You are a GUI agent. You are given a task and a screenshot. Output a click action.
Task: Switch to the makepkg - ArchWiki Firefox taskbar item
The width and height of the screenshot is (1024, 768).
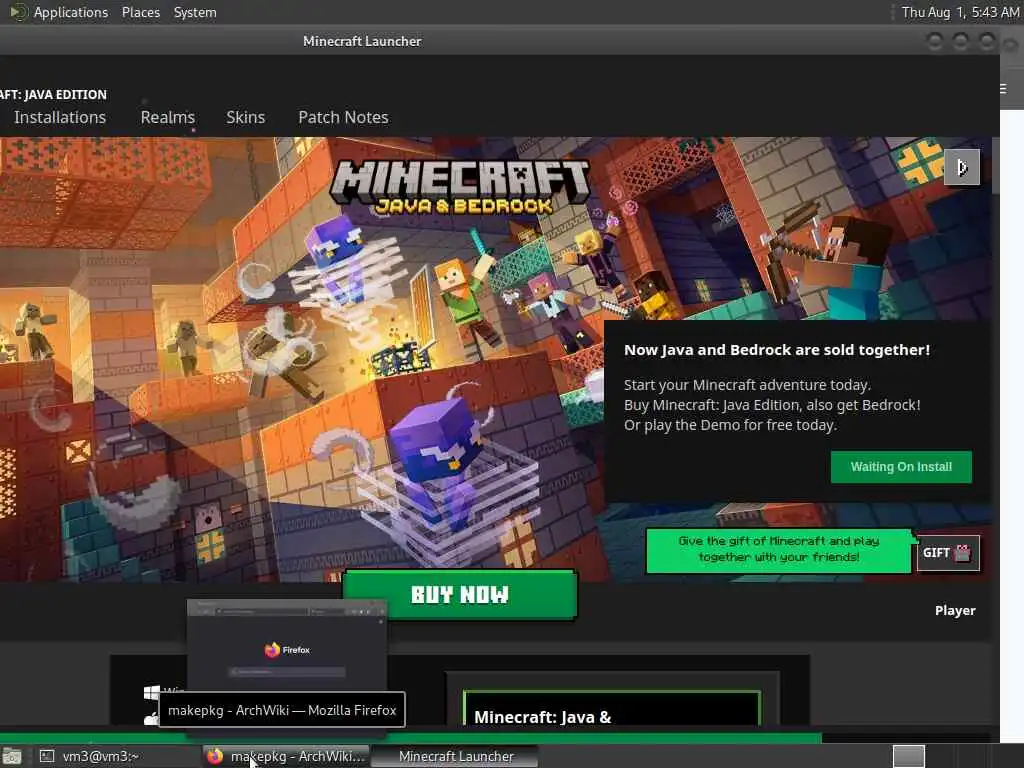point(285,756)
